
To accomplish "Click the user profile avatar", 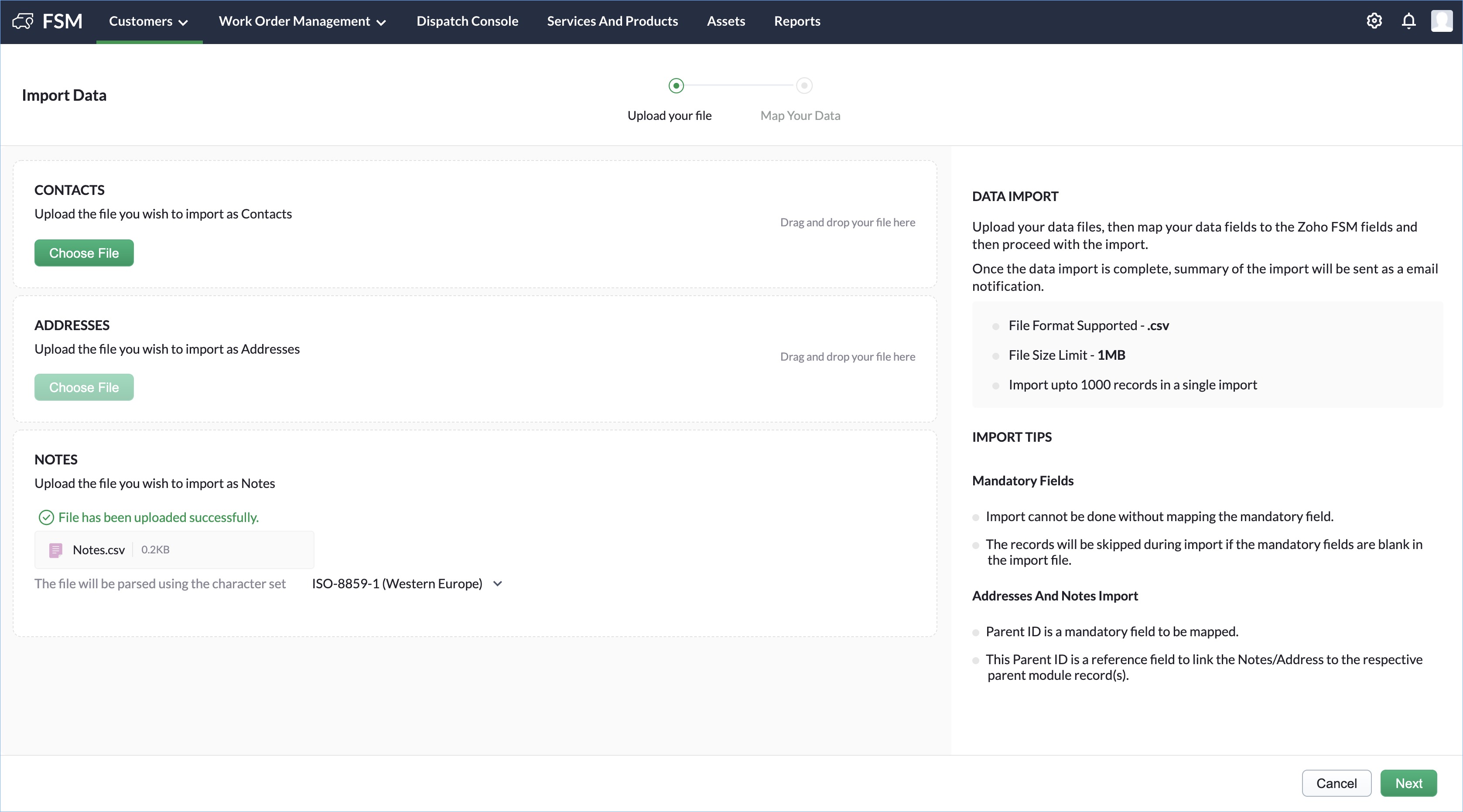I will [x=1442, y=21].
